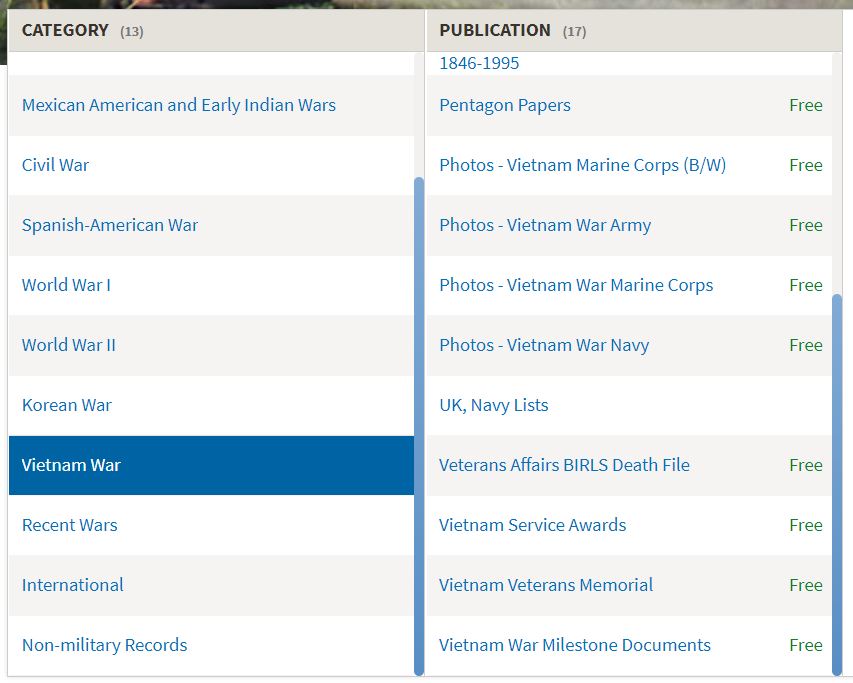Screen dimensions: 853x683
Task: Choose the Spanish-American War category
Action: point(110,225)
